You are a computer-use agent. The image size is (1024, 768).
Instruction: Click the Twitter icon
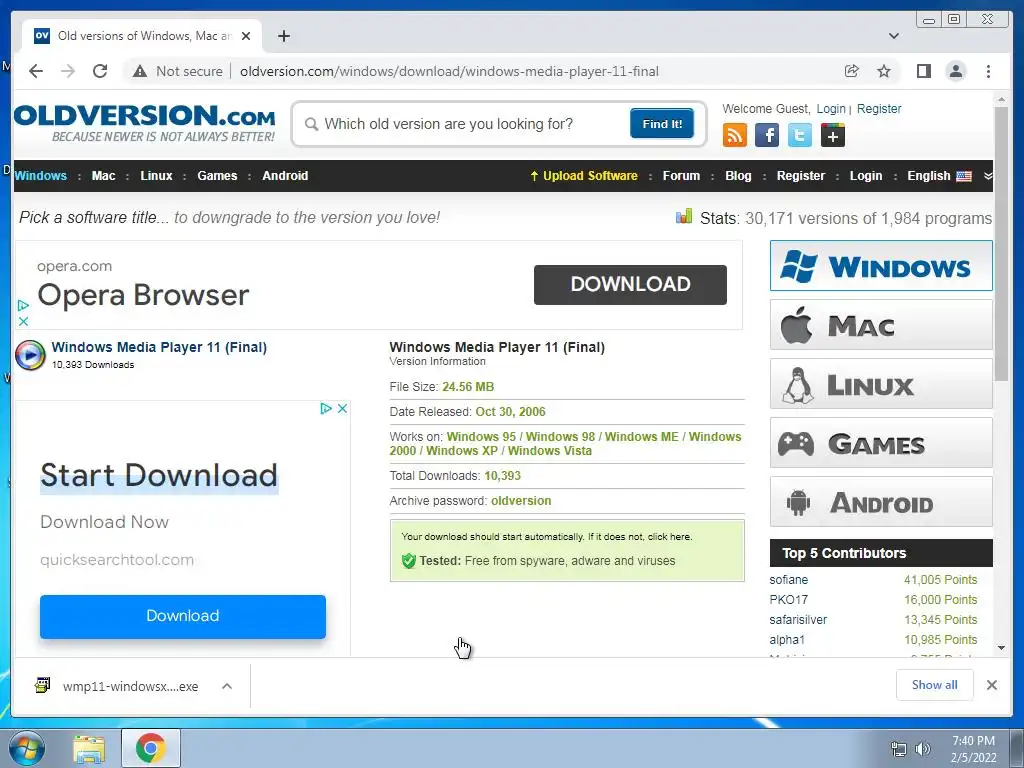(x=799, y=135)
